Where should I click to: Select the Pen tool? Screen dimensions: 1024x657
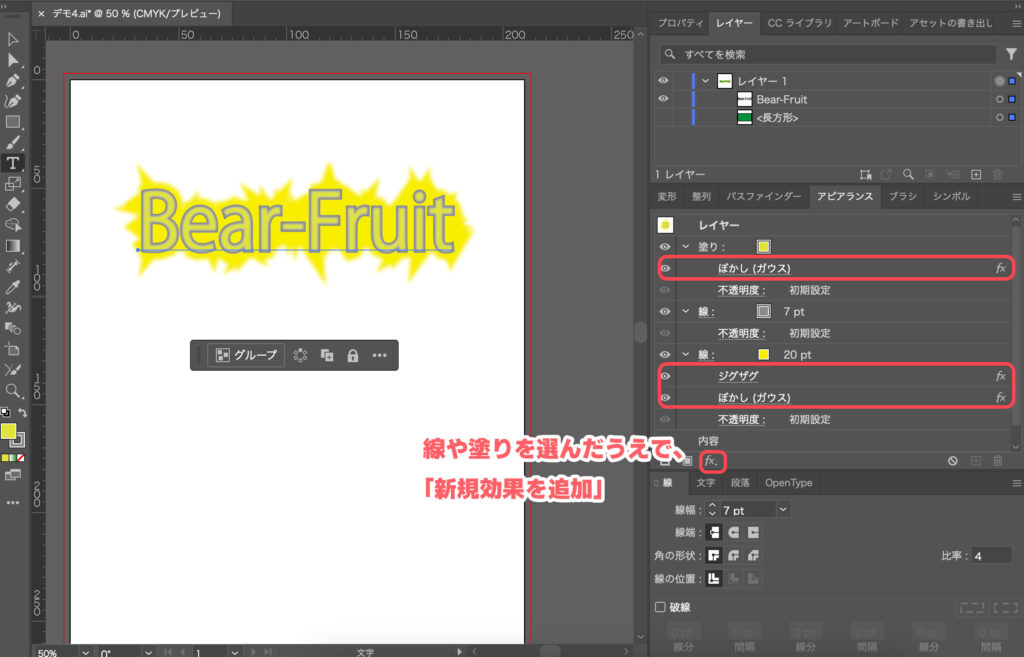[13, 81]
